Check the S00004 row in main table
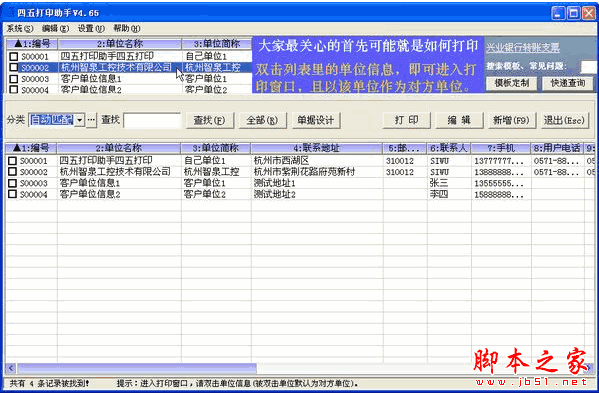This screenshot has width=599, height=393. (x=13, y=194)
